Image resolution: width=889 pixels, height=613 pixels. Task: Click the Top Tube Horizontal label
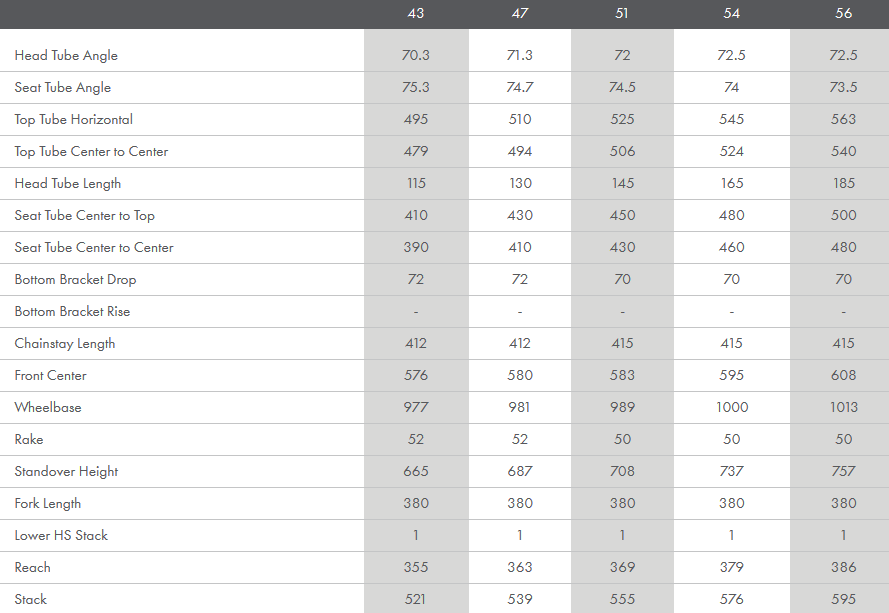74,120
